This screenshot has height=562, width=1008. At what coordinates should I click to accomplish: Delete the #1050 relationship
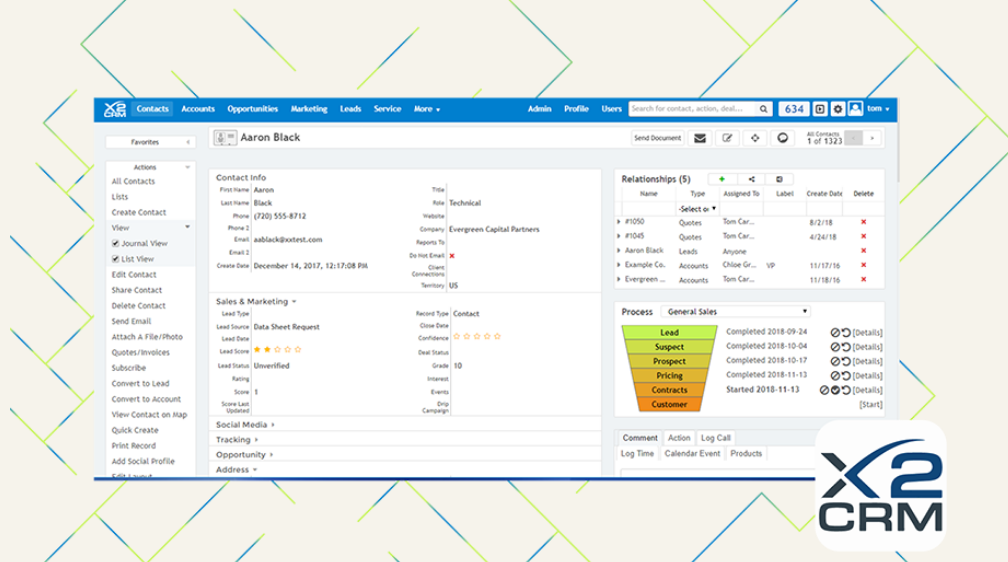point(863,222)
